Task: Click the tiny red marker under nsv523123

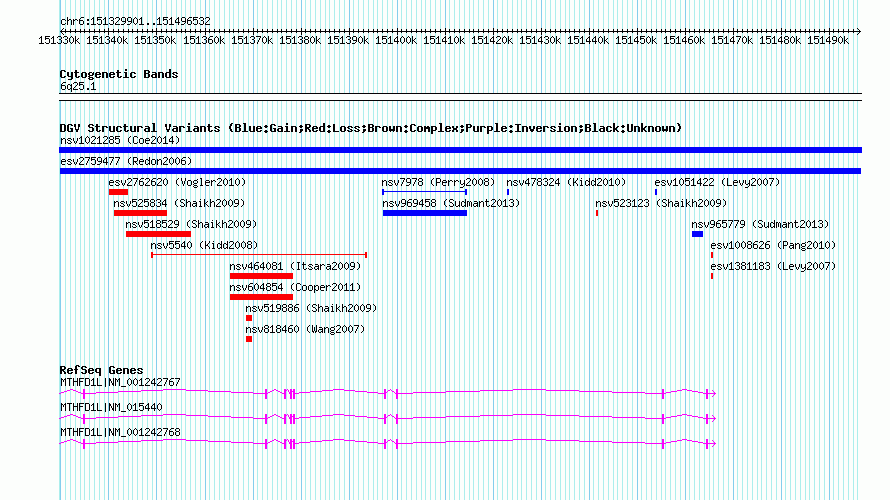Action: (x=597, y=213)
